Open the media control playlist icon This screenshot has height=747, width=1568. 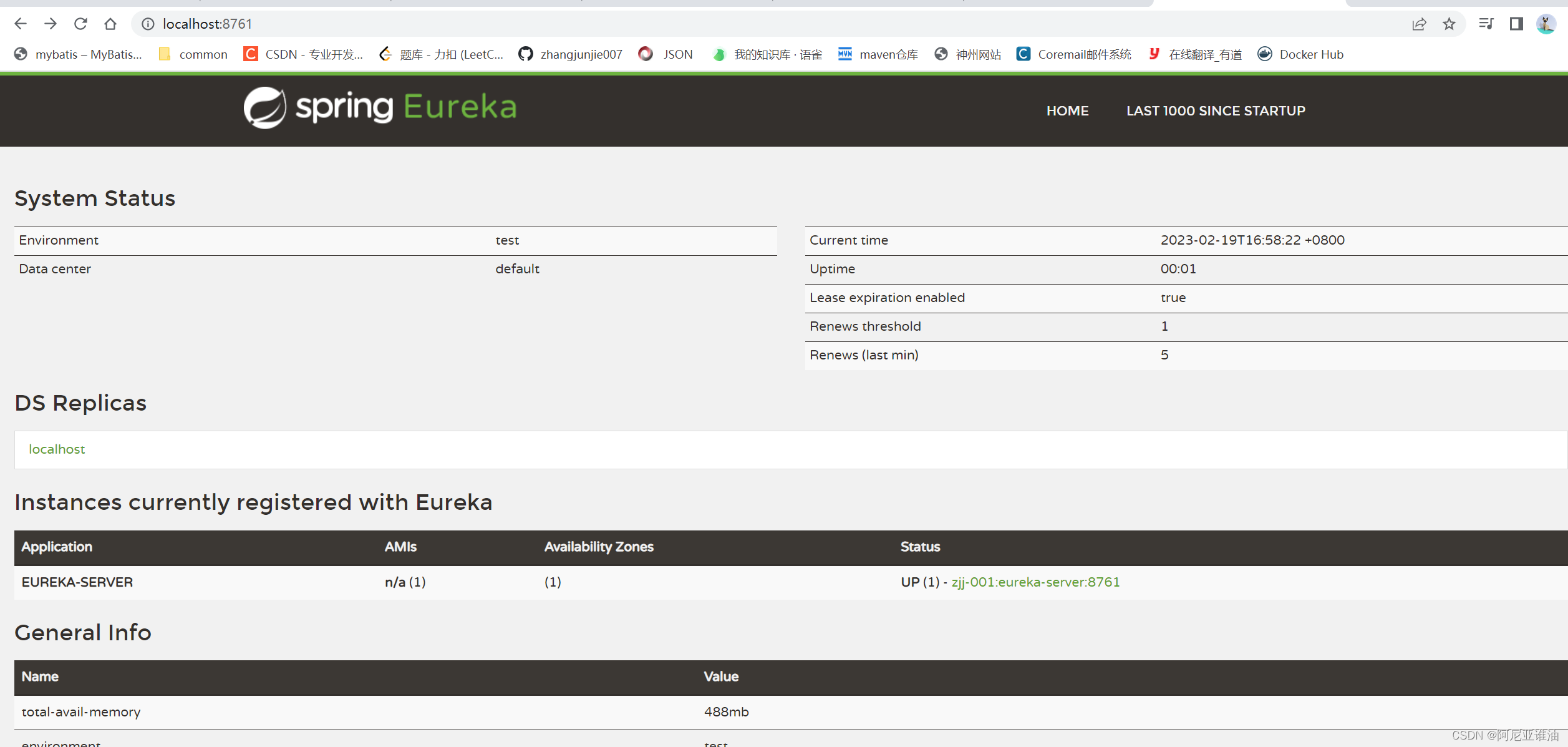point(1486,24)
